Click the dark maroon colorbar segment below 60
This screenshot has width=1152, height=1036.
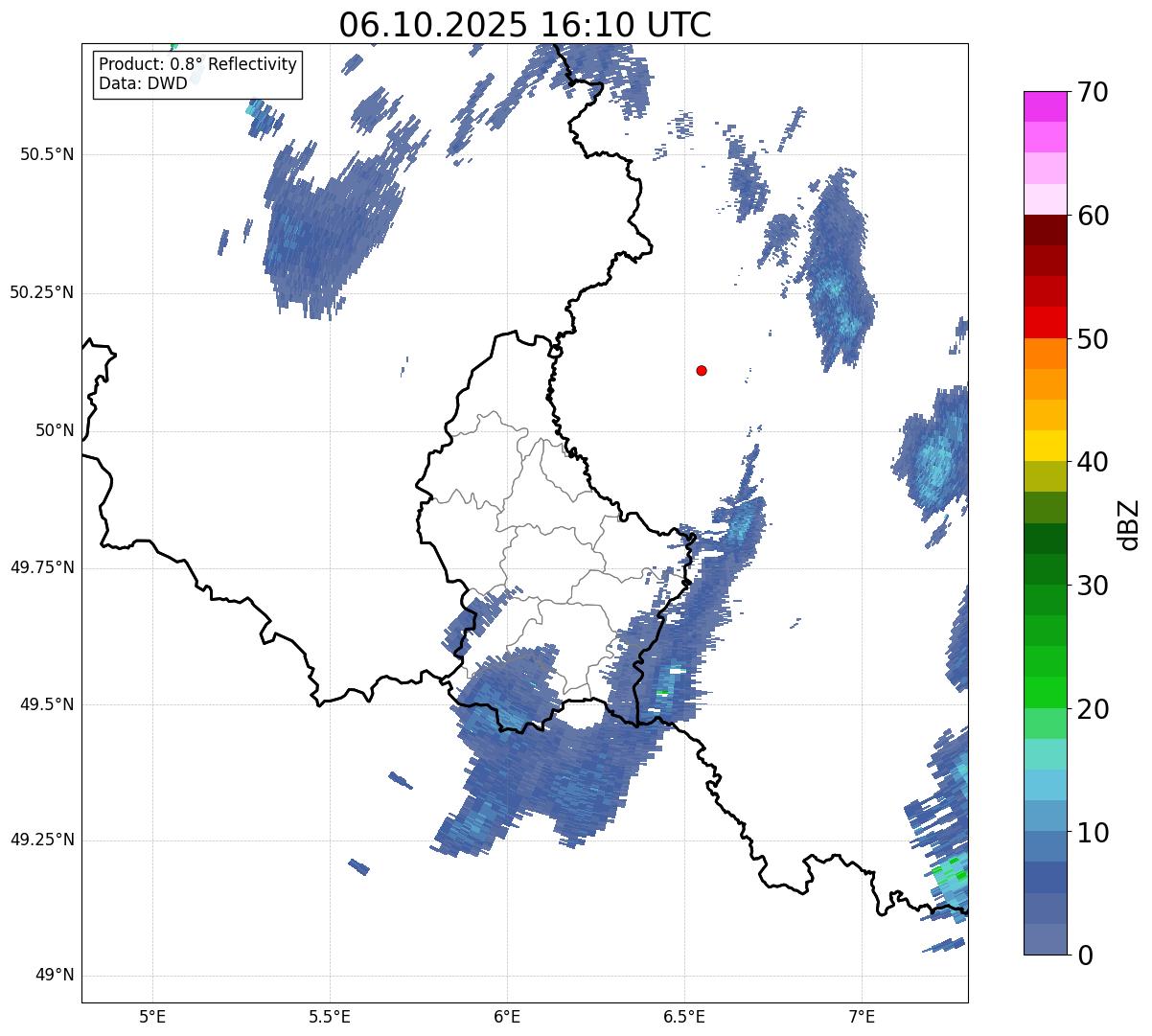pos(1046,230)
